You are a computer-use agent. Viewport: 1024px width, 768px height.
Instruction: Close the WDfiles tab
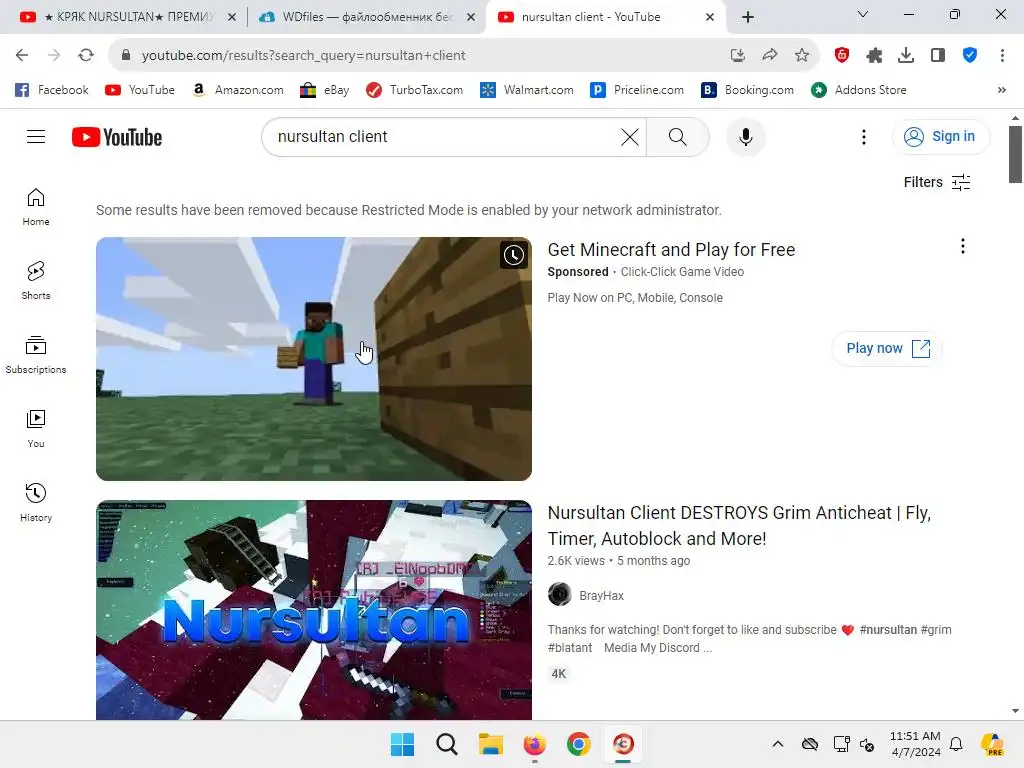click(471, 18)
